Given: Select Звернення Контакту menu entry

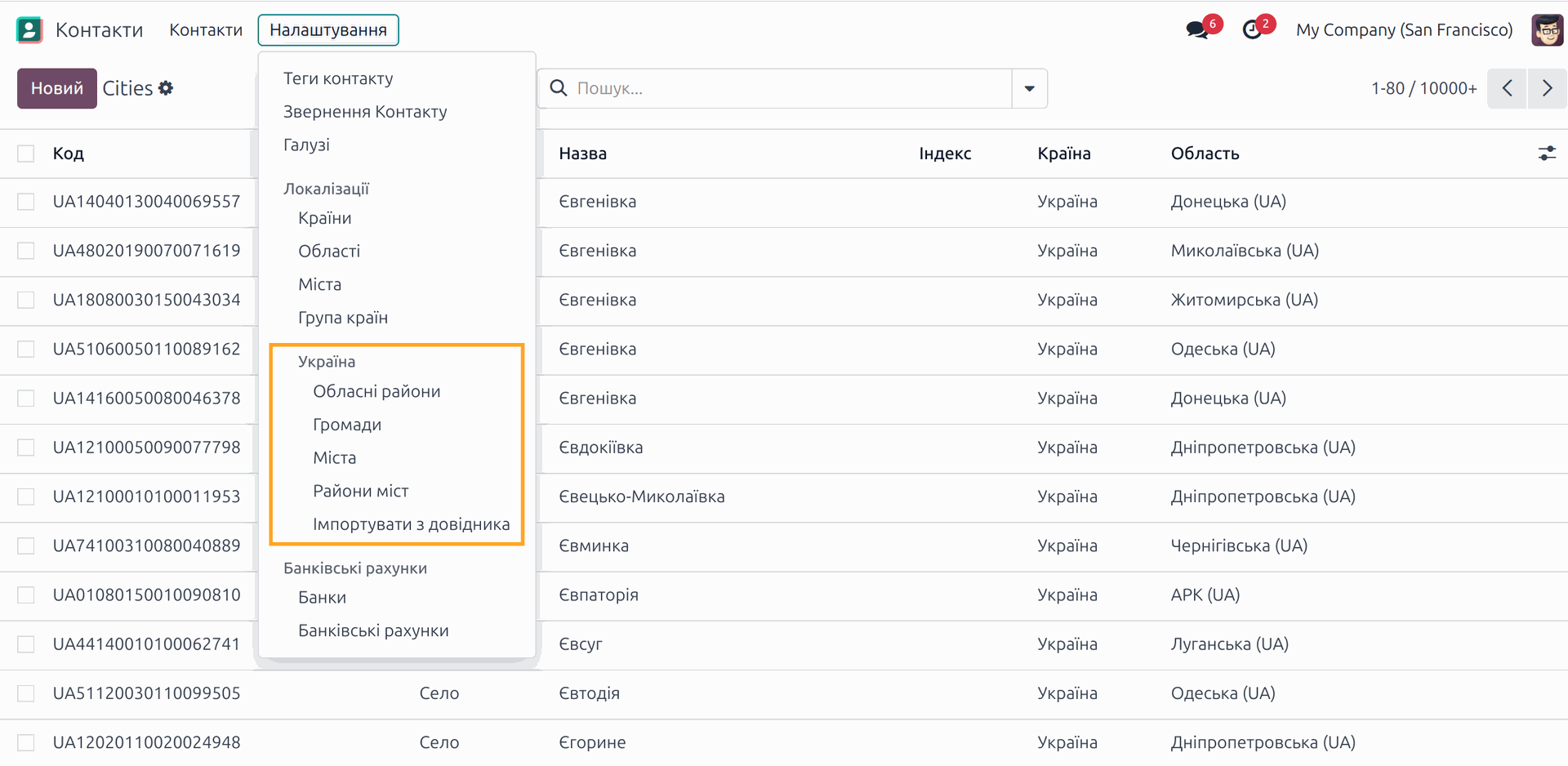Looking at the screenshot, I should tap(365, 112).
